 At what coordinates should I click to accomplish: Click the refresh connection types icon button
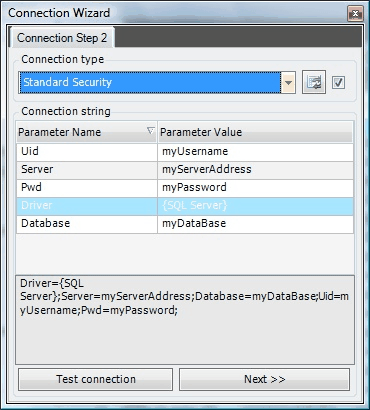click(x=314, y=82)
